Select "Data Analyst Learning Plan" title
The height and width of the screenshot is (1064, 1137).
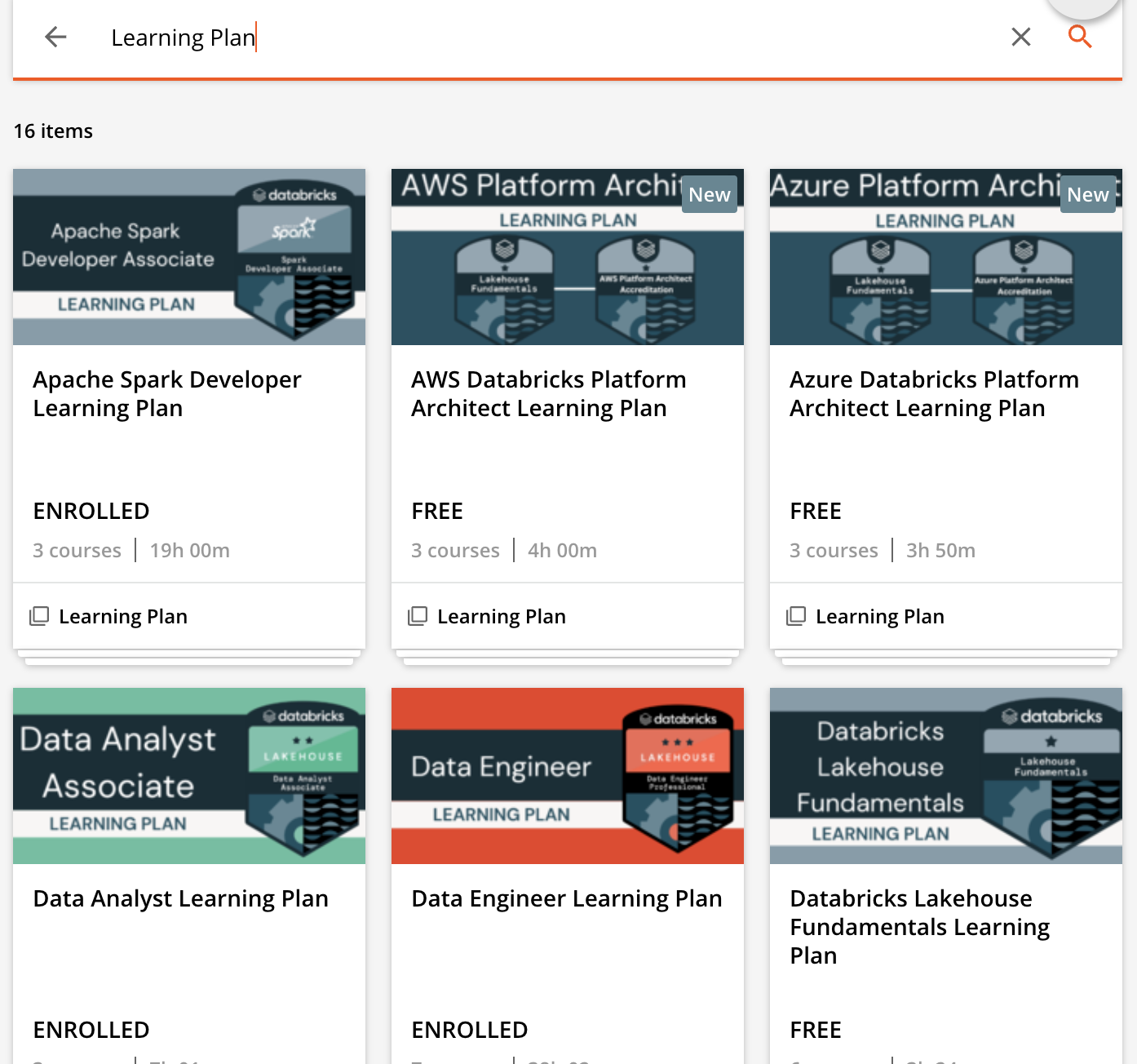pos(181,899)
